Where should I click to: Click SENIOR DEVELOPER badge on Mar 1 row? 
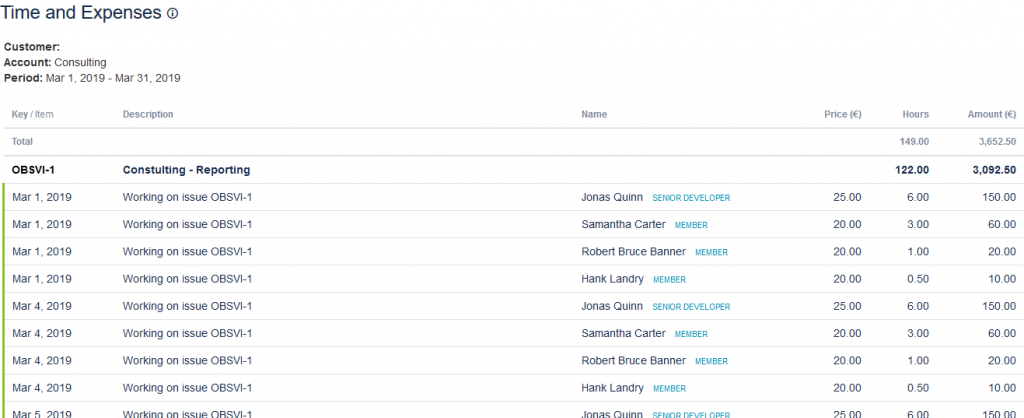[x=691, y=198]
